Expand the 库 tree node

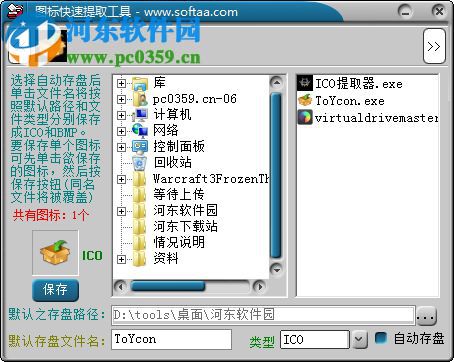click(x=121, y=83)
